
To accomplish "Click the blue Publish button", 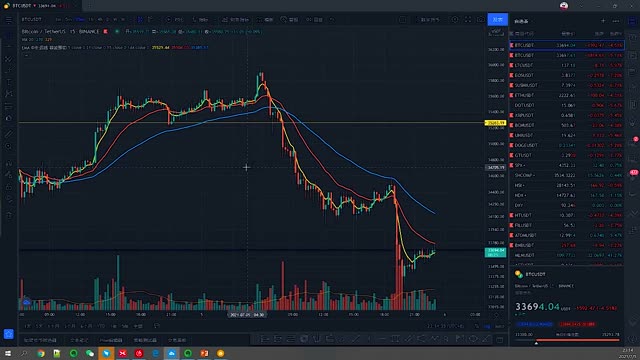I will 498,20.
